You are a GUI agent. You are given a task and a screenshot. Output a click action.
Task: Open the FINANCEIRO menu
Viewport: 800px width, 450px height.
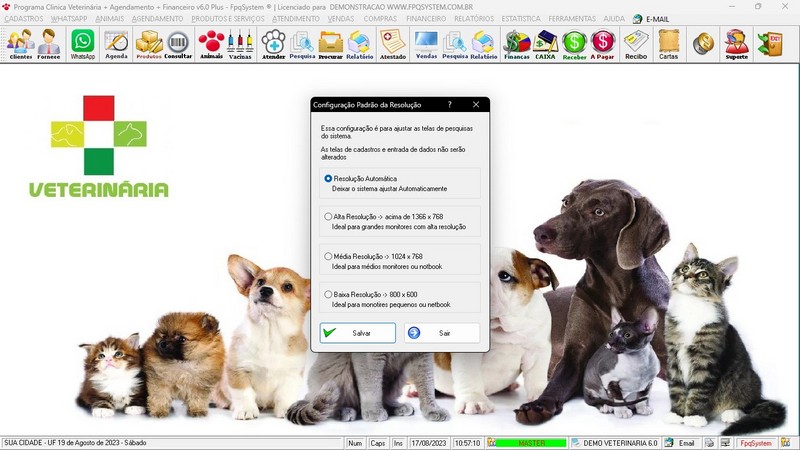(426, 19)
